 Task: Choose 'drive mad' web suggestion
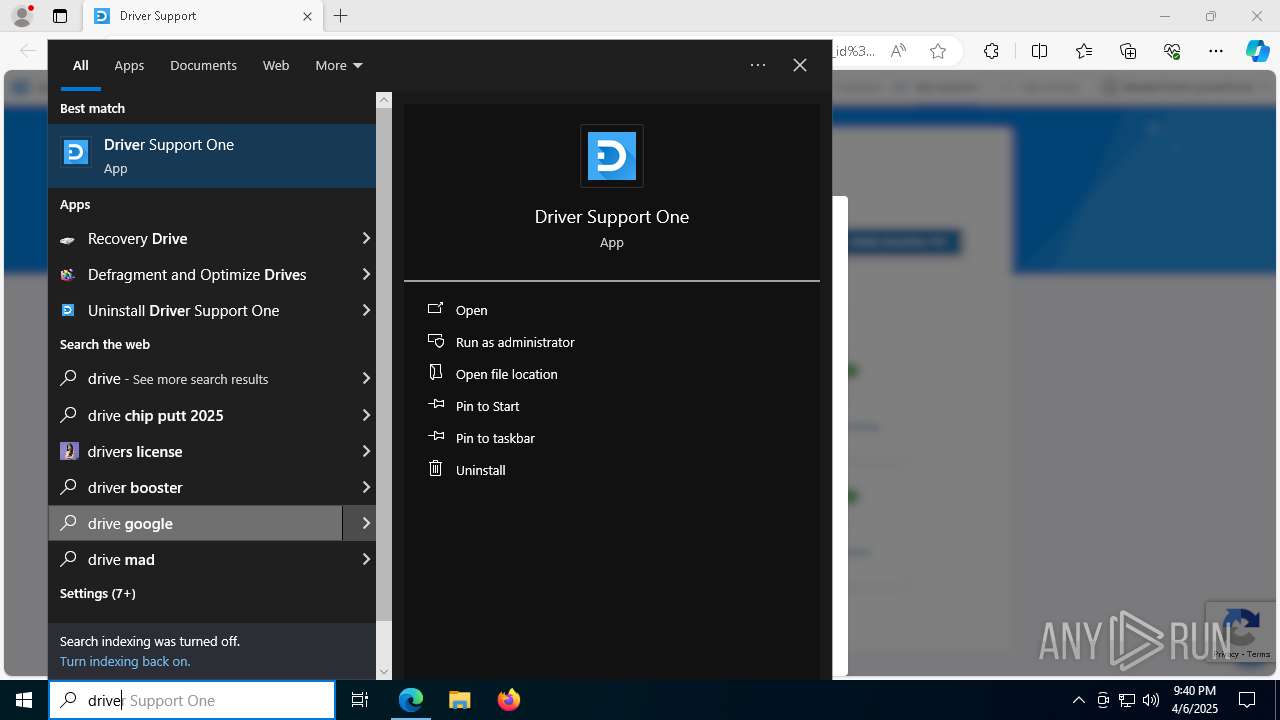(x=196, y=559)
